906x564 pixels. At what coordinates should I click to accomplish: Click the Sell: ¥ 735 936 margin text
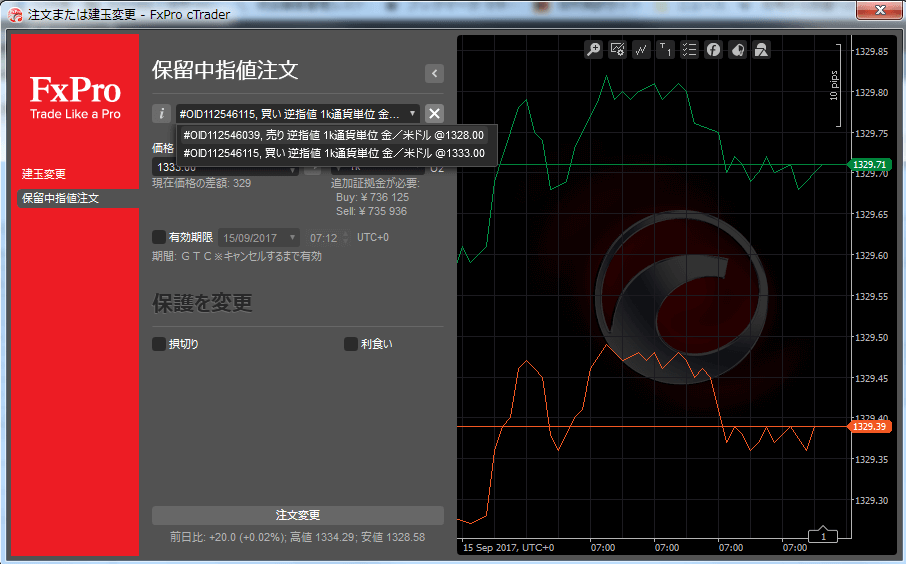point(372,211)
